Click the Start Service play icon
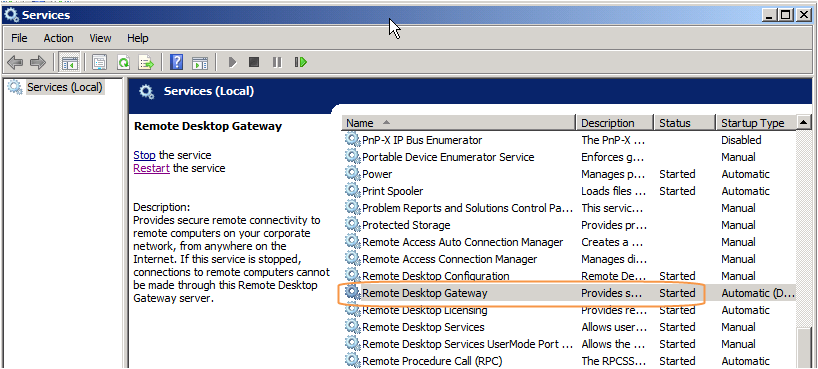This screenshot has width=818, height=369. coord(233,63)
